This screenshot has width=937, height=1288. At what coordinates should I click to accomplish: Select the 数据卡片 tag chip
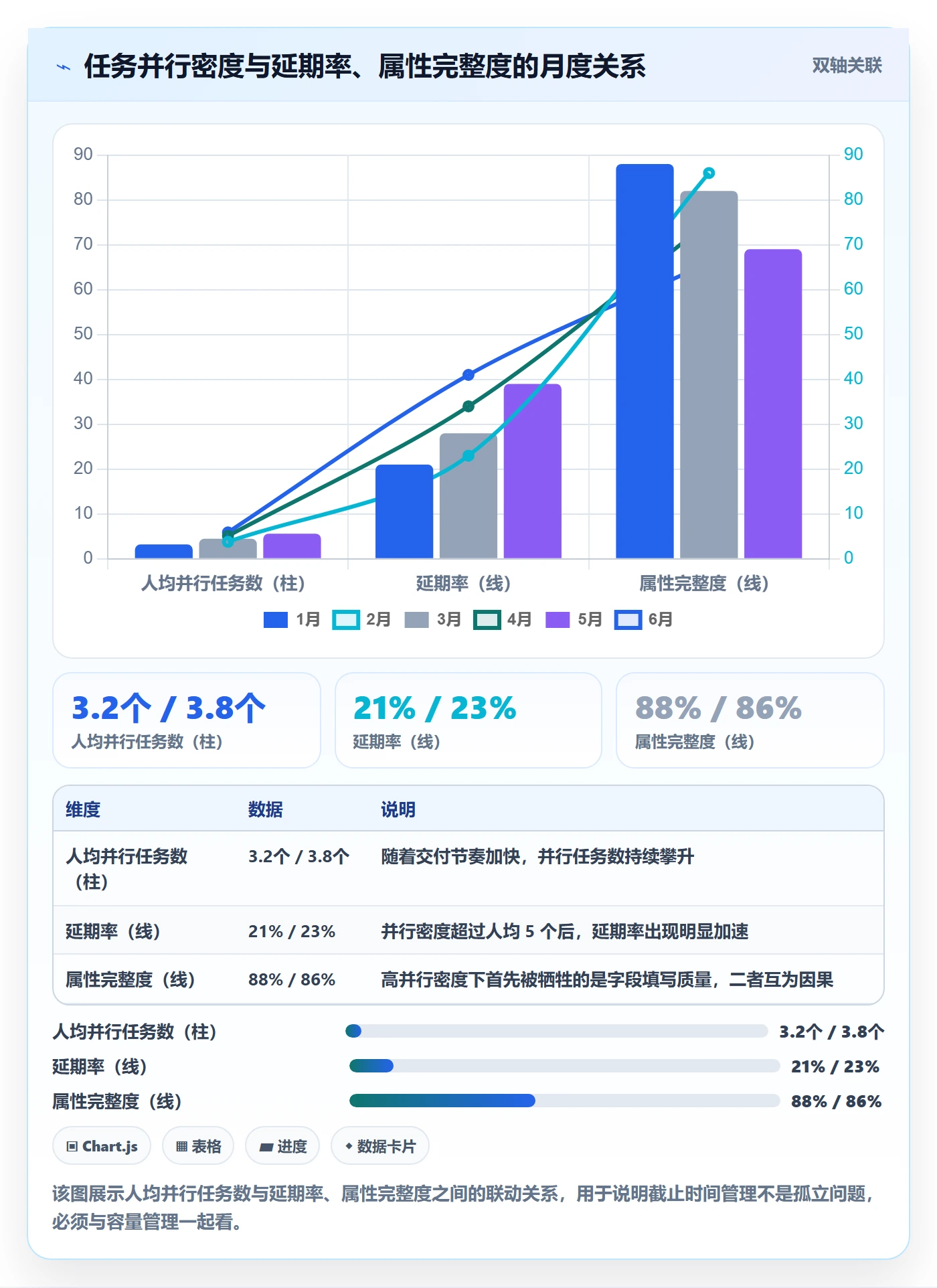point(380,1146)
